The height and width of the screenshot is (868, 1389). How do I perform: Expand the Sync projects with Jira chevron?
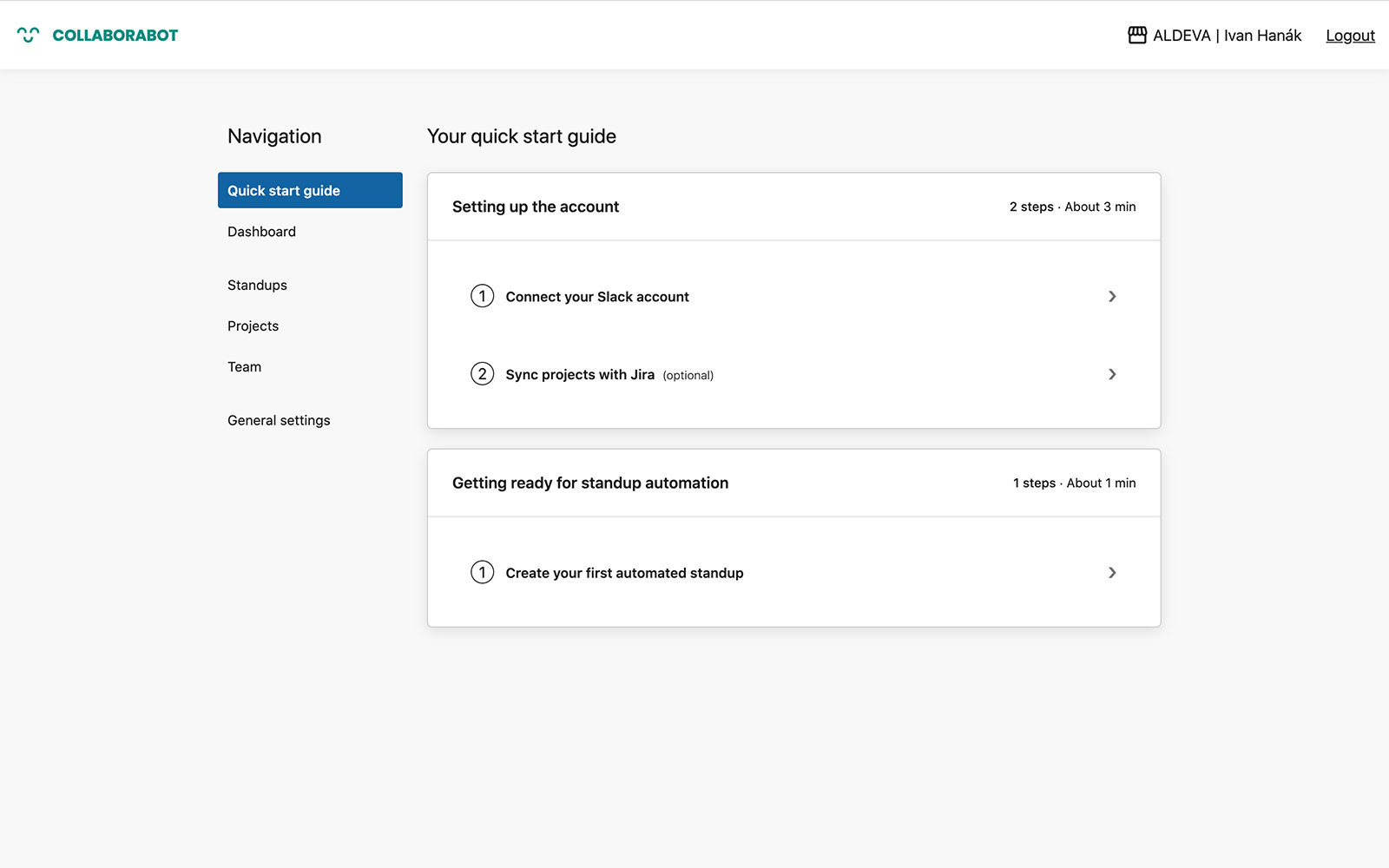pos(1112,374)
